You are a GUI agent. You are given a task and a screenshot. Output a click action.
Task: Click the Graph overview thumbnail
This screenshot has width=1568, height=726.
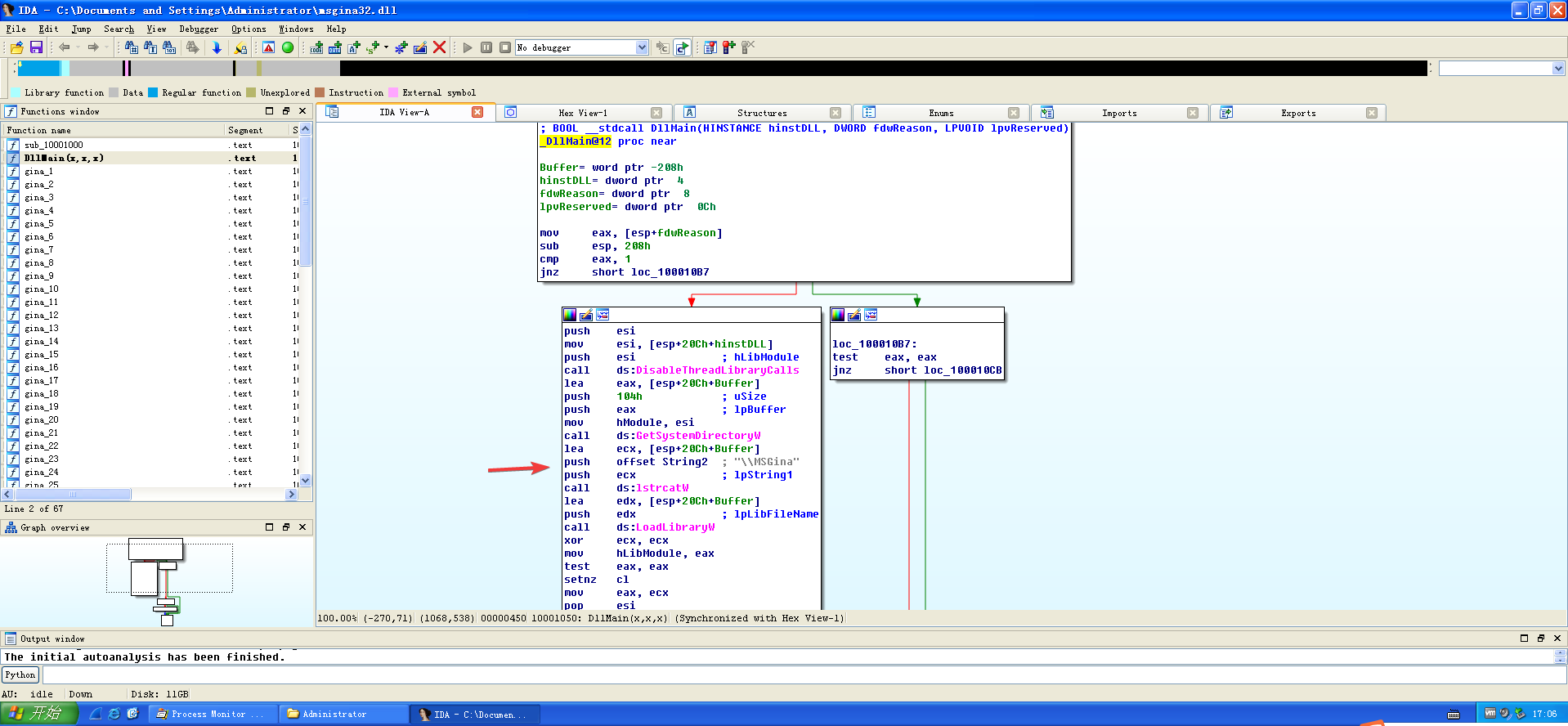point(157,581)
